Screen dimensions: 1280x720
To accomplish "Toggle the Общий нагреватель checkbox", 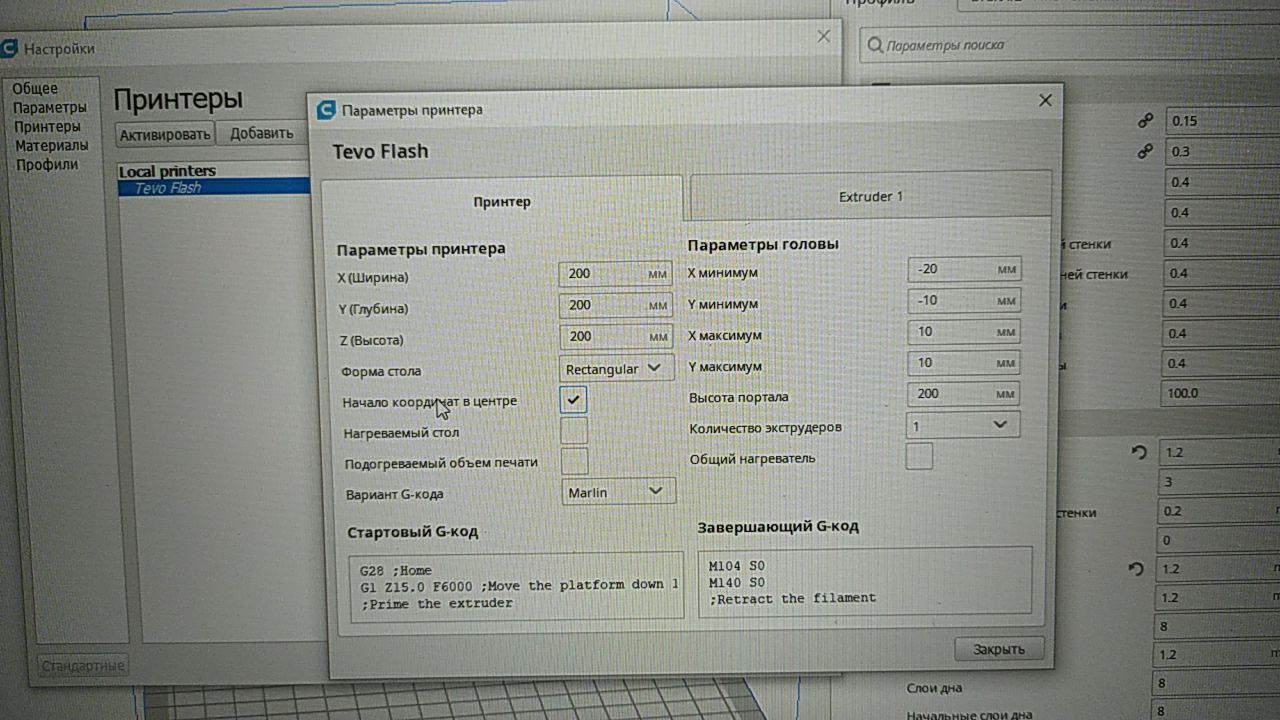I will point(919,456).
